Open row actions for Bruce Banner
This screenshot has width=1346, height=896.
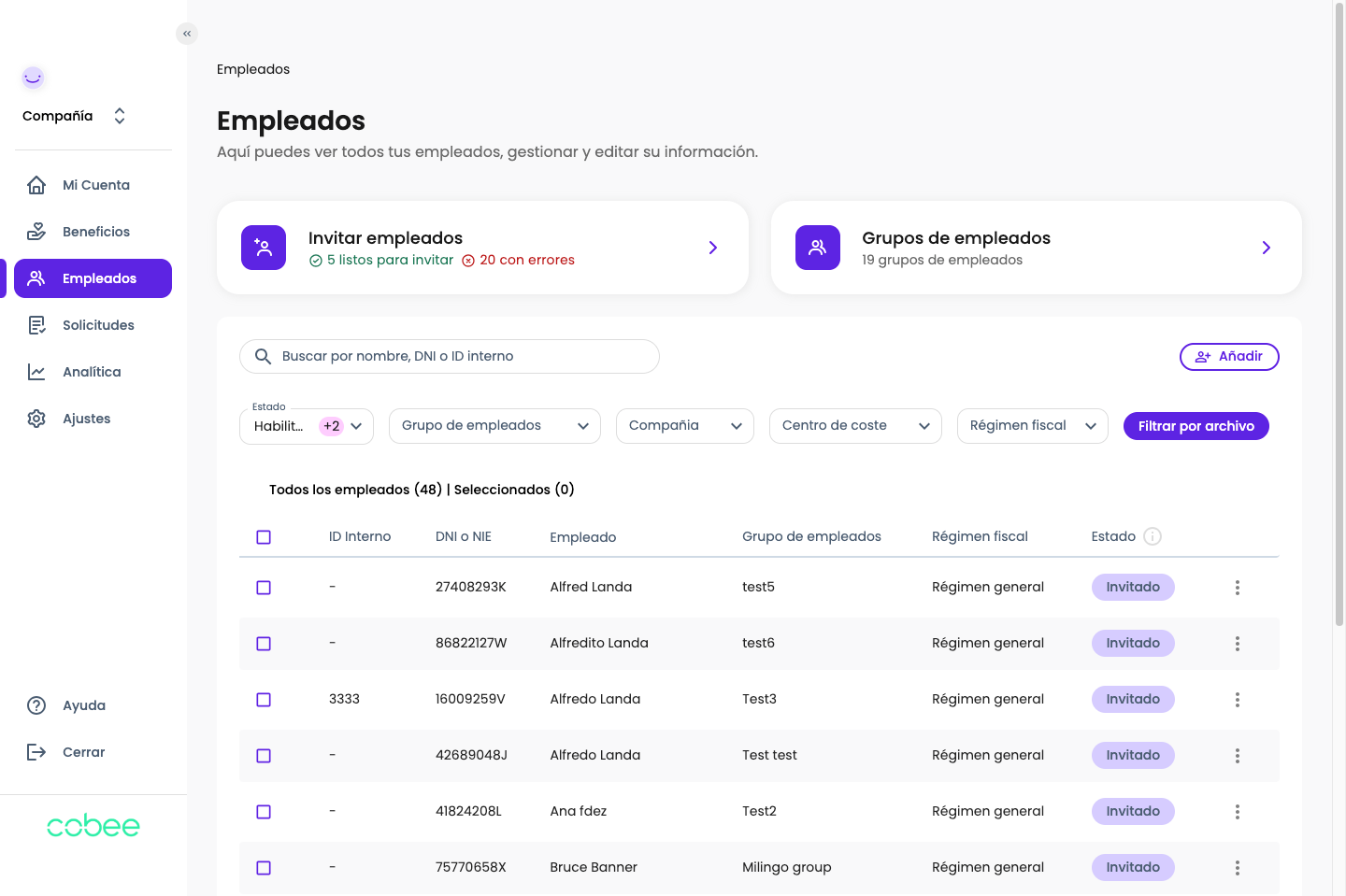point(1237,868)
